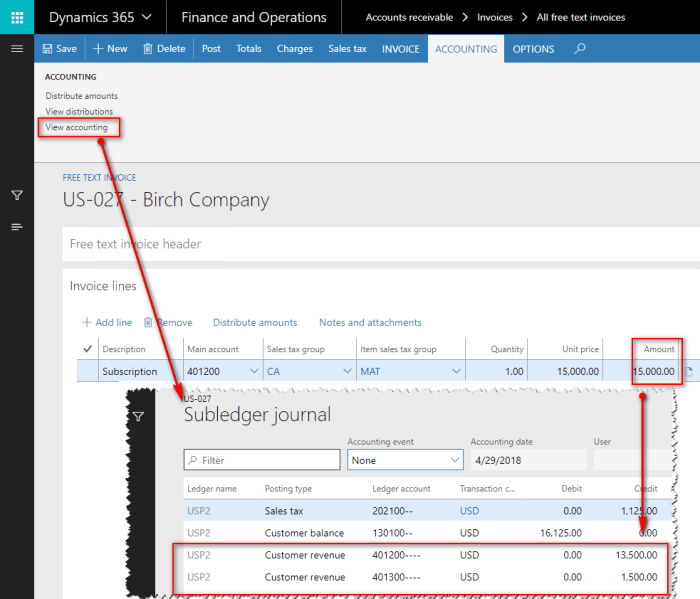
Task: Click View distributions
Action: [79, 112]
